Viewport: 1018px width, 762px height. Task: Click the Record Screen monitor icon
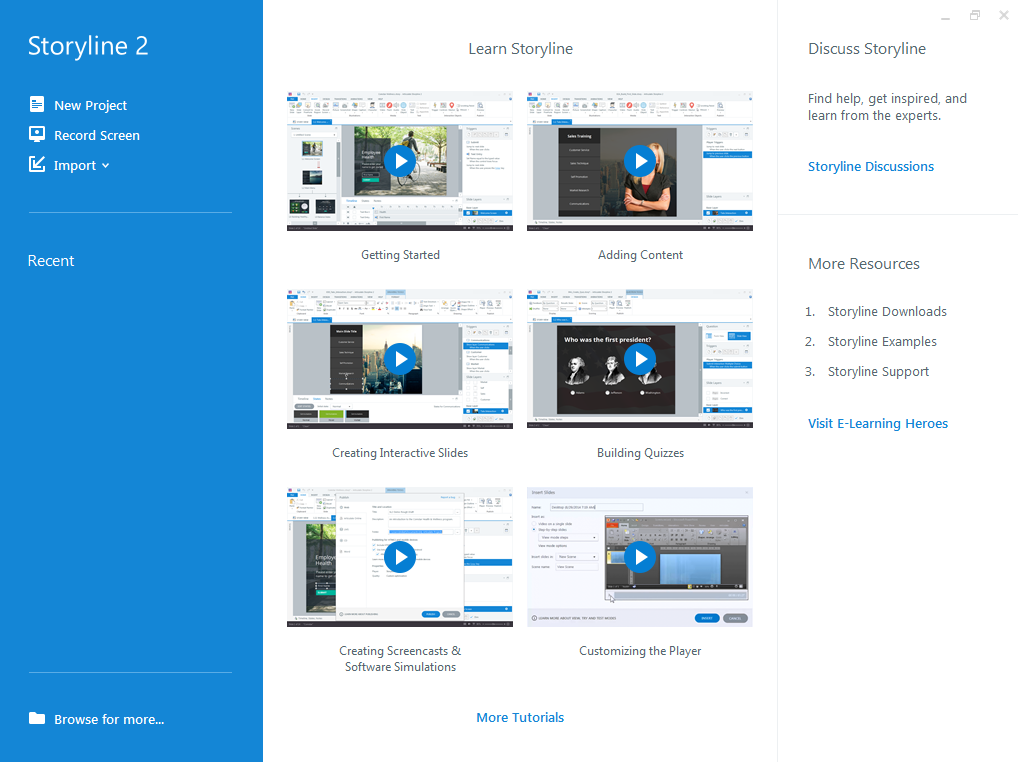(x=37, y=134)
